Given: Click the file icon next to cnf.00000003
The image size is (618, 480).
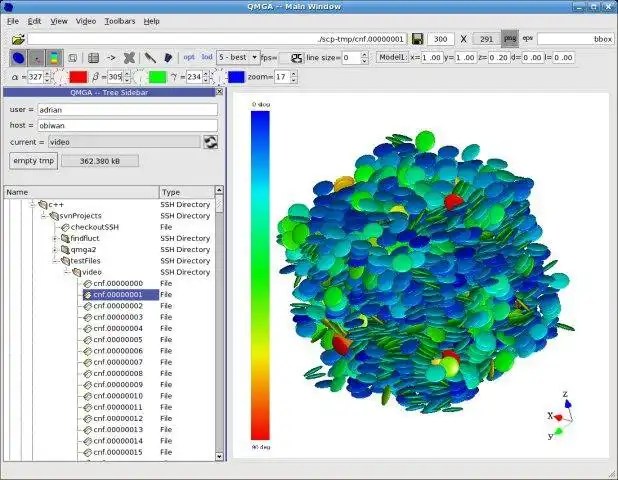Looking at the screenshot, I should 87,317.
